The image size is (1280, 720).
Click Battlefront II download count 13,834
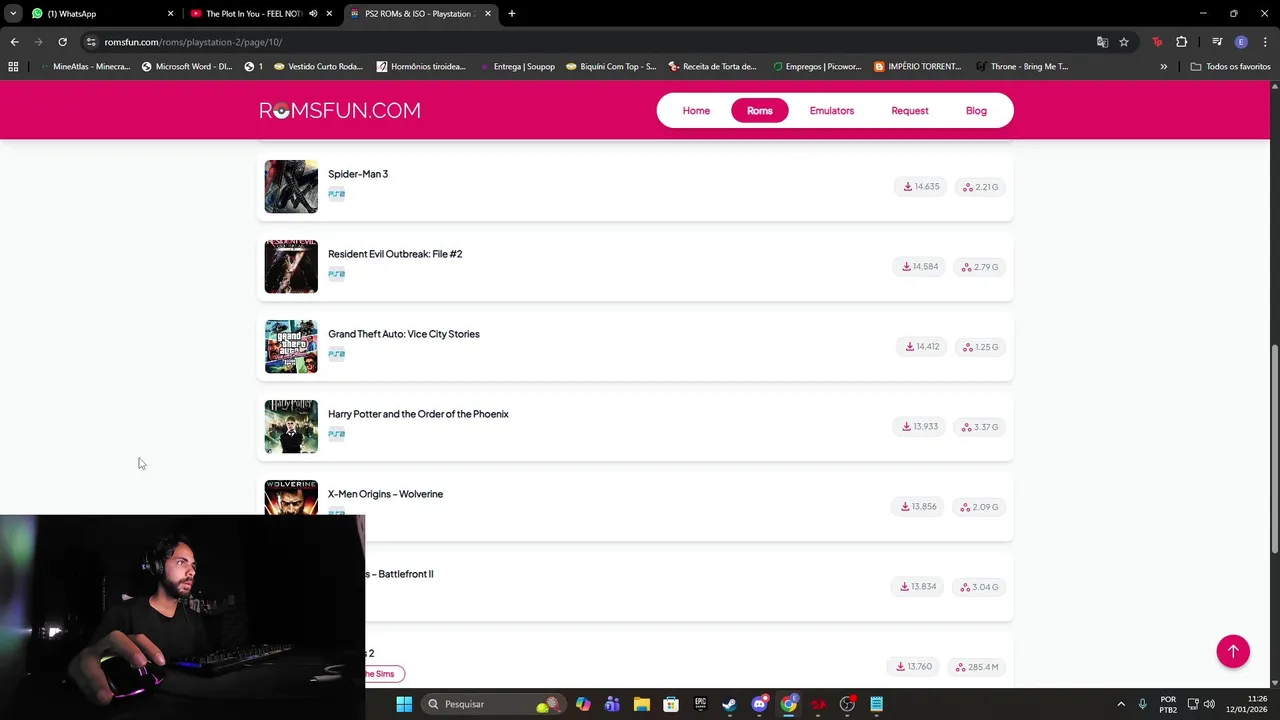(918, 587)
